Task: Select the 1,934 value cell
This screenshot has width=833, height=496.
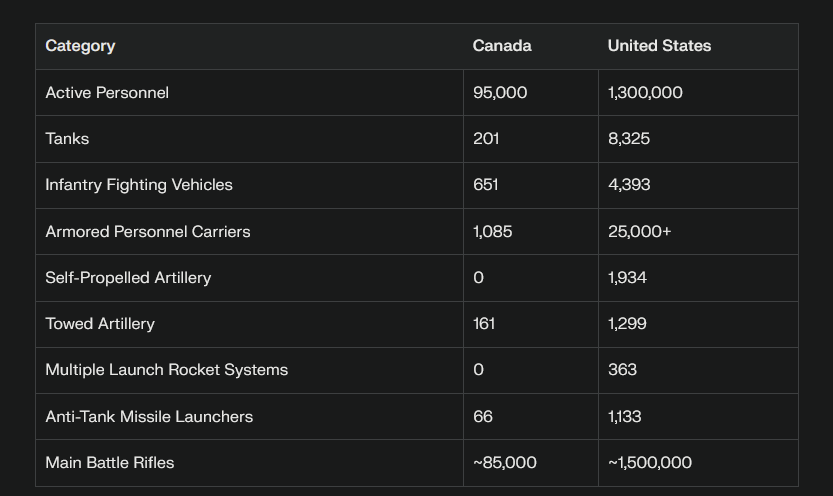Action: click(x=627, y=278)
